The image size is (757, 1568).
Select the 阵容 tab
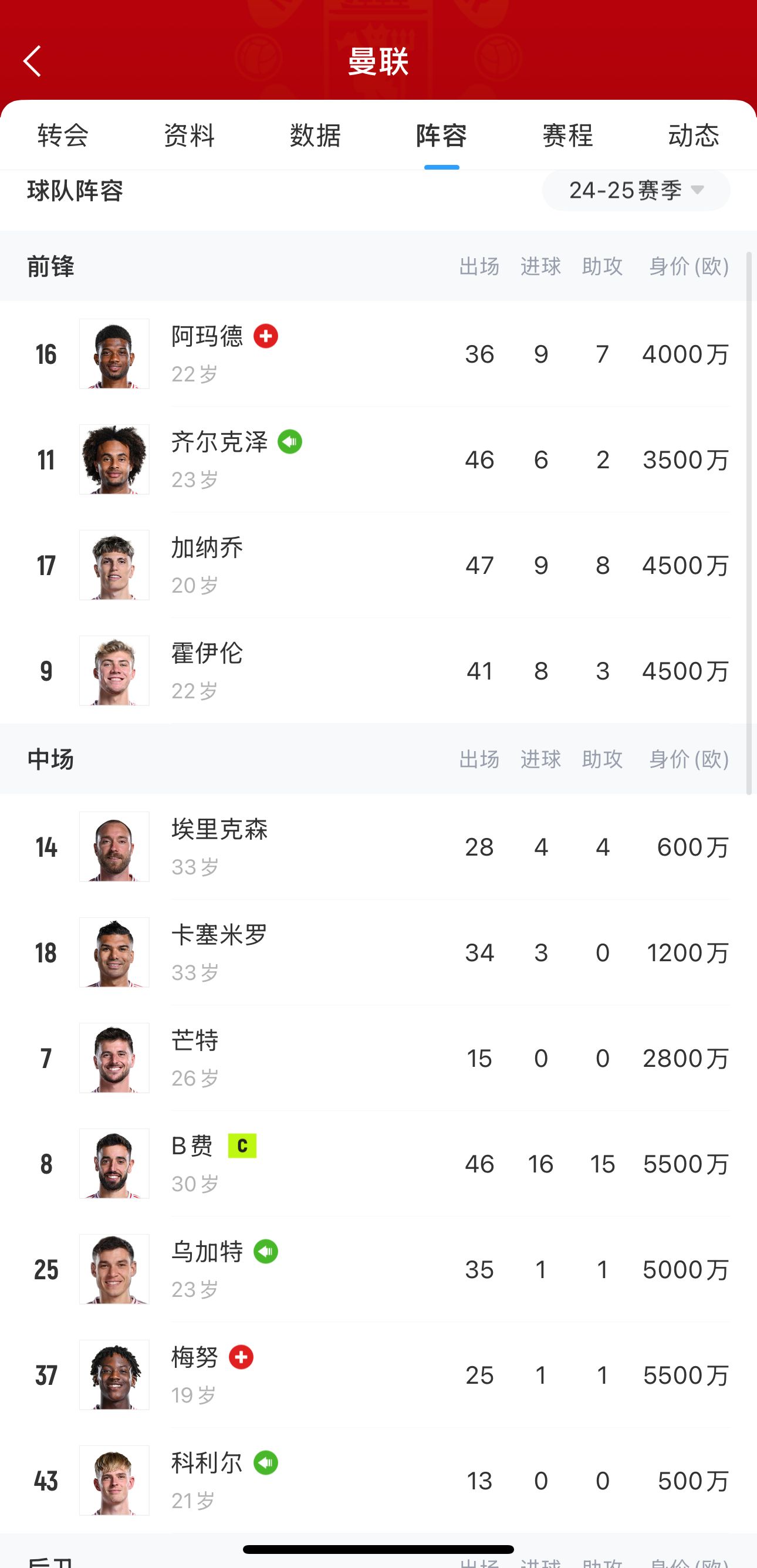[x=442, y=135]
